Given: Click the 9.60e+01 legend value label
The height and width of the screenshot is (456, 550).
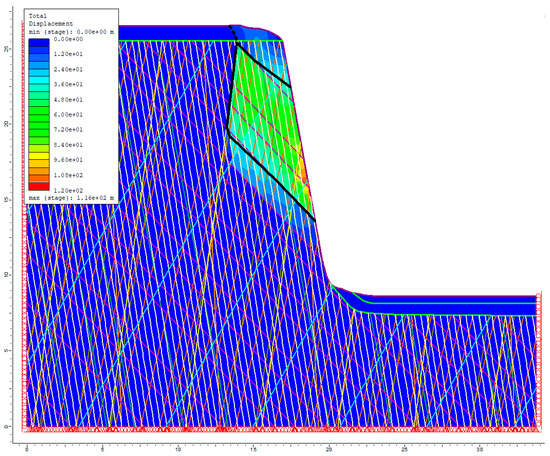Looking at the screenshot, I should [x=68, y=160].
